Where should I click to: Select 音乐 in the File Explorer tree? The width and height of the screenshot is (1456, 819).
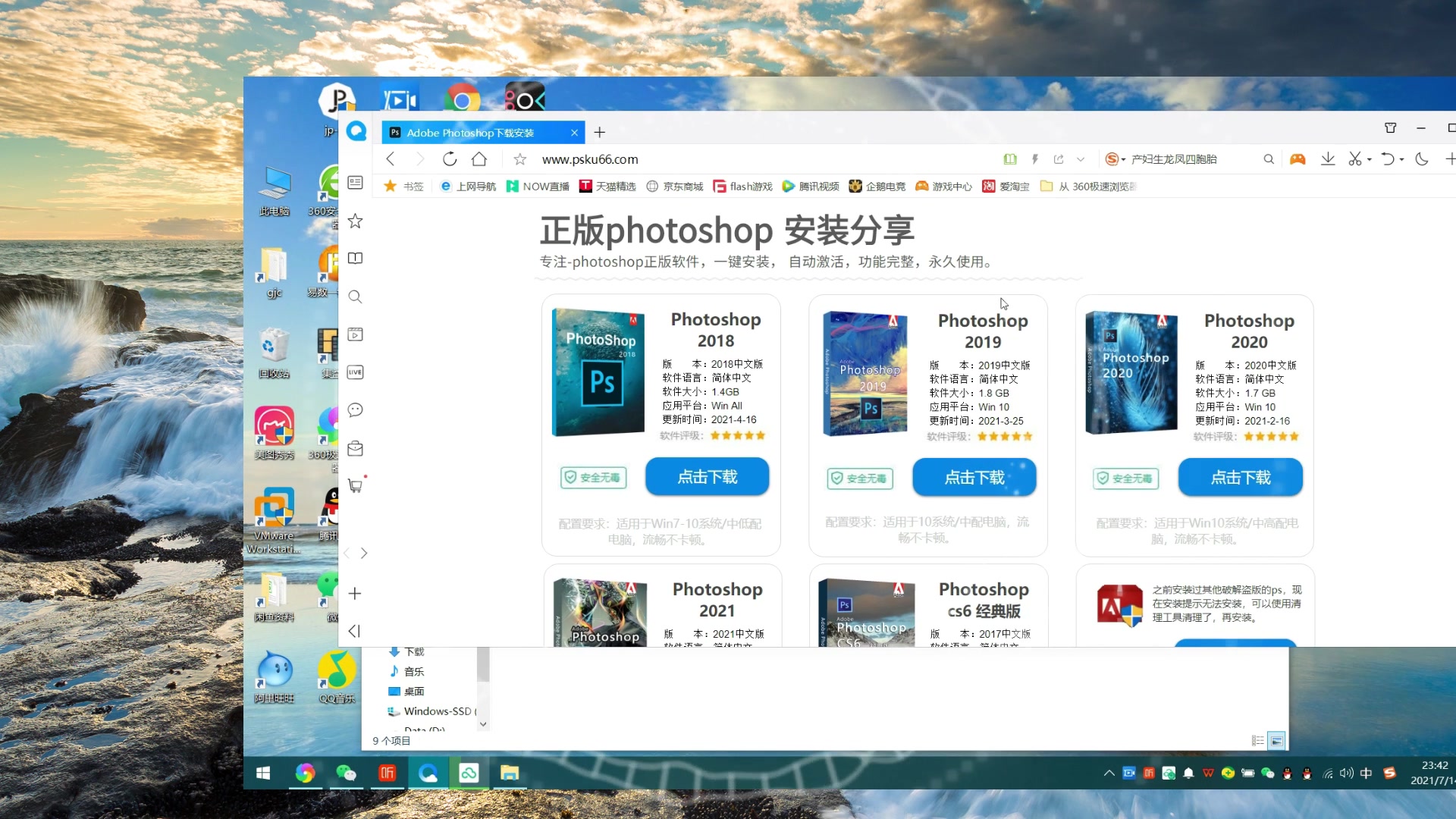414,672
